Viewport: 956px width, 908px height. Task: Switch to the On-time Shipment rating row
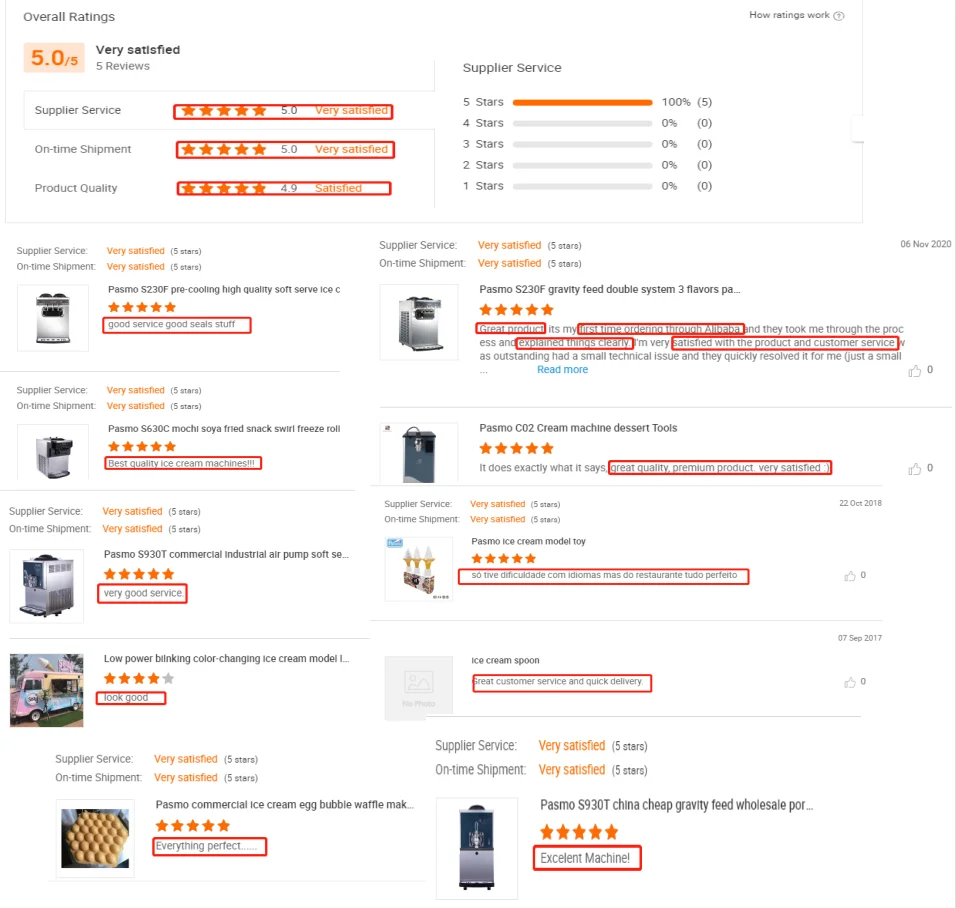(83, 150)
